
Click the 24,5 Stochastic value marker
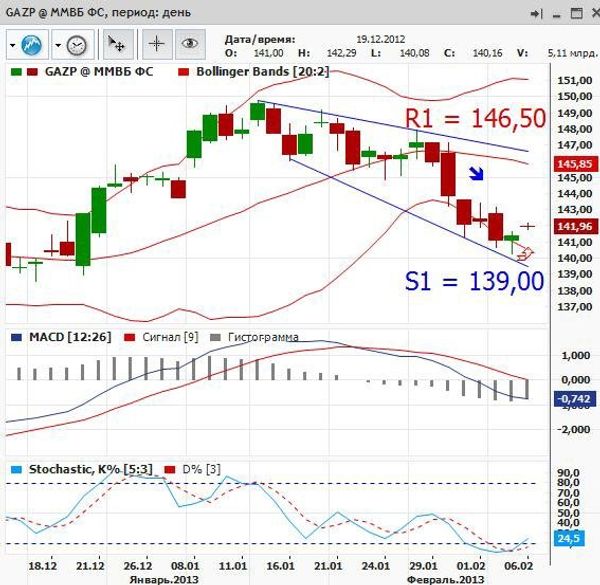pos(569,538)
